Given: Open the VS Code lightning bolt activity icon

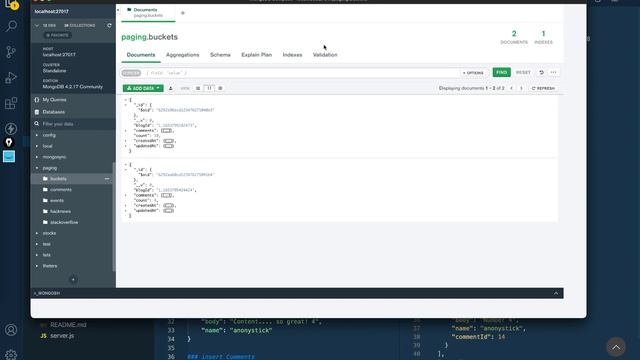Looking at the screenshot, I should point(11,129).
